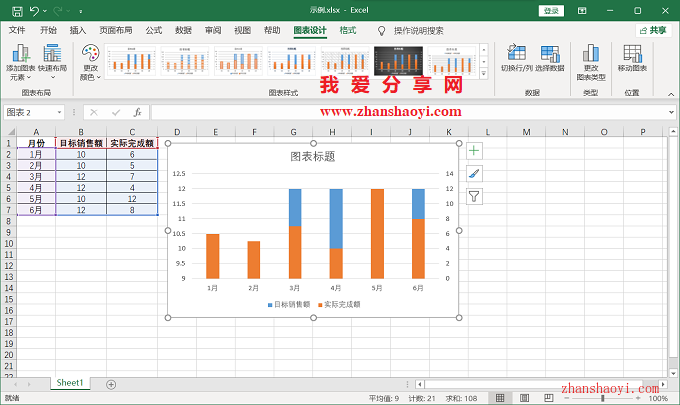Viewport: 680px width, 405px height.
Task: Undo the last action
Action: (x=34, y=11)
